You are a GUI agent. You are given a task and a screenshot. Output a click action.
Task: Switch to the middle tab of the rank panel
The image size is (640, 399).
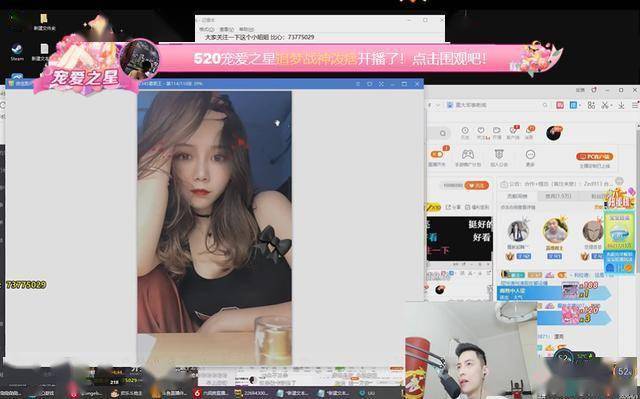(x=558, y=196)
